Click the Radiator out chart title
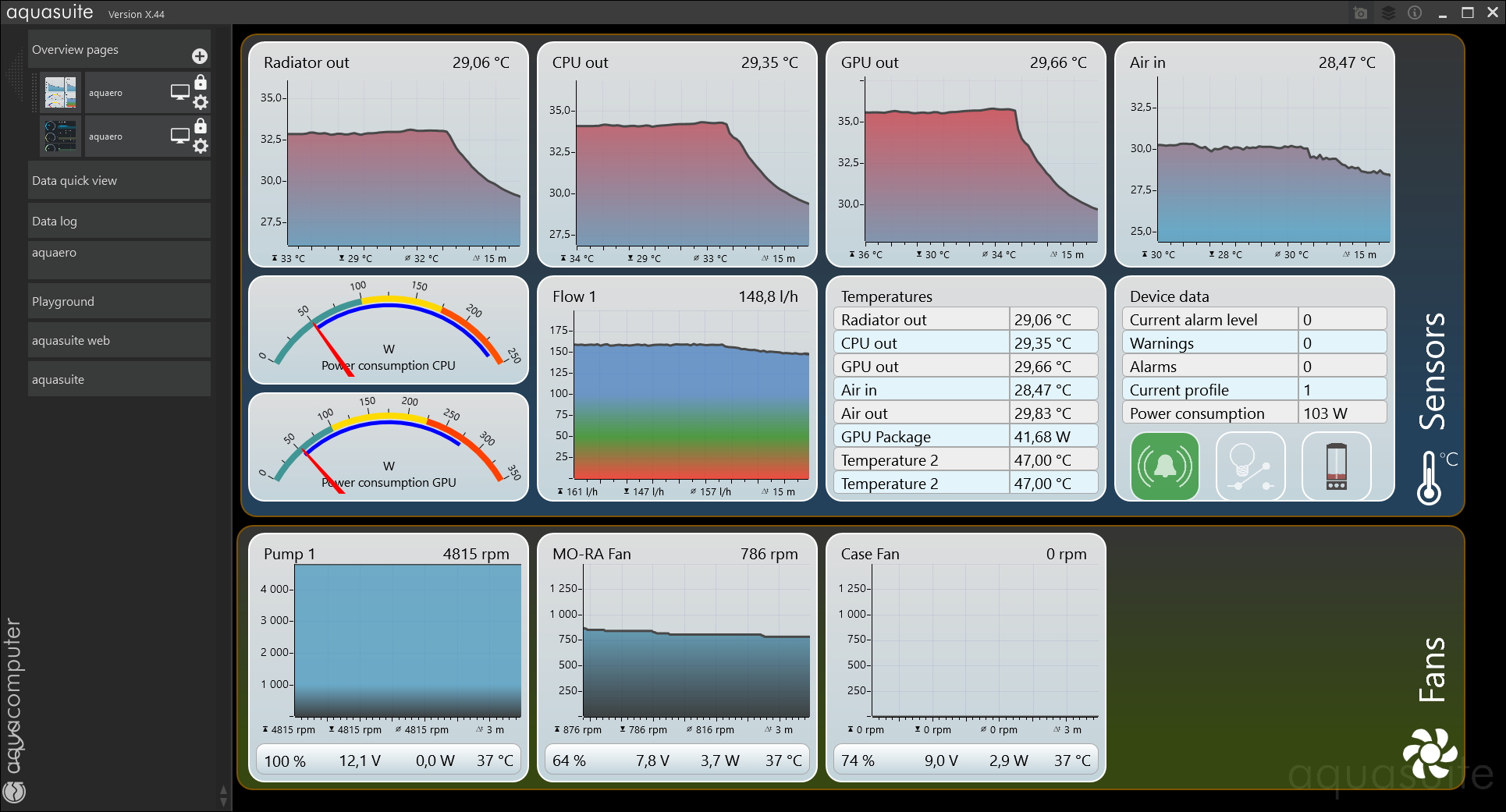Viewport: 1506px width, 812px height. 306,62
